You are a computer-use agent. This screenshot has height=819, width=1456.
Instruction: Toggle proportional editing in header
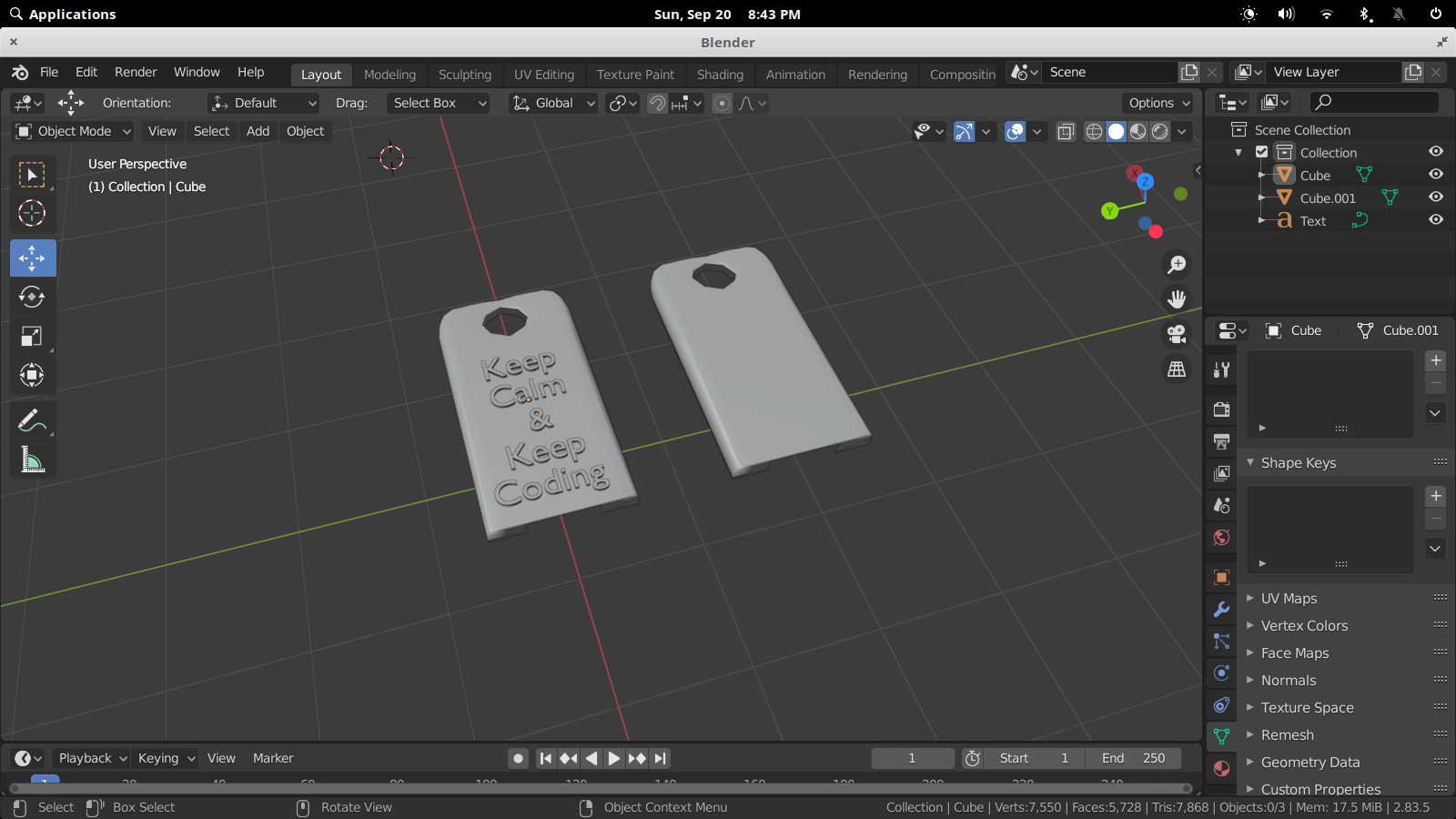(722, 103)
